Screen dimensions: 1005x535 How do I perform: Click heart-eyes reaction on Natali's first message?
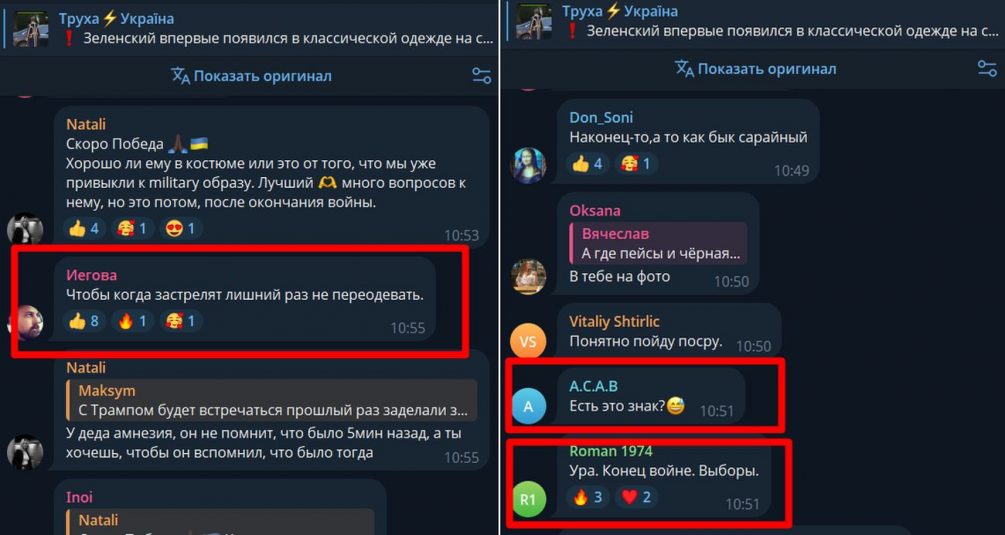[x=182, y=229]
